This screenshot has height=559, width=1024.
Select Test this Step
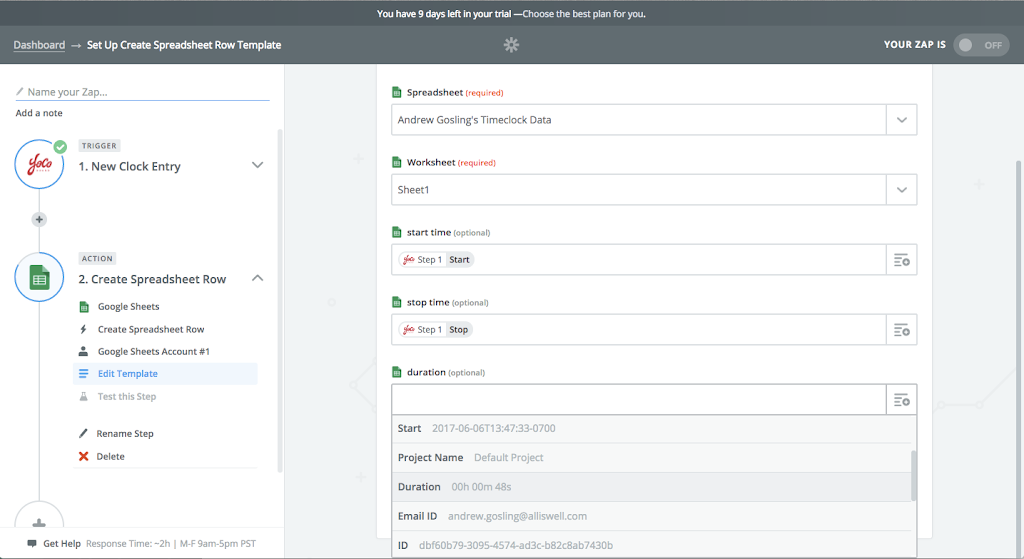[127, 396]
